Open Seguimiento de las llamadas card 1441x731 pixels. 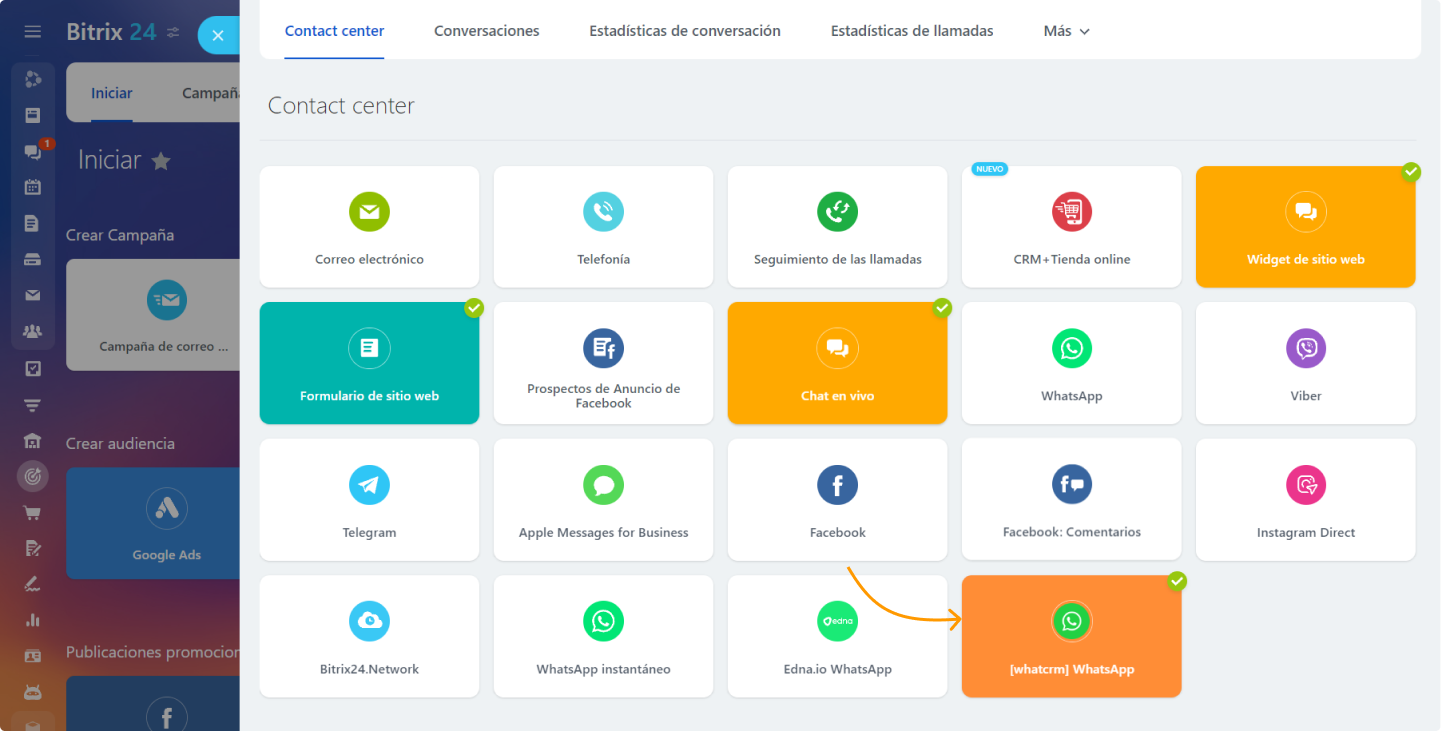tap(837, 227)
